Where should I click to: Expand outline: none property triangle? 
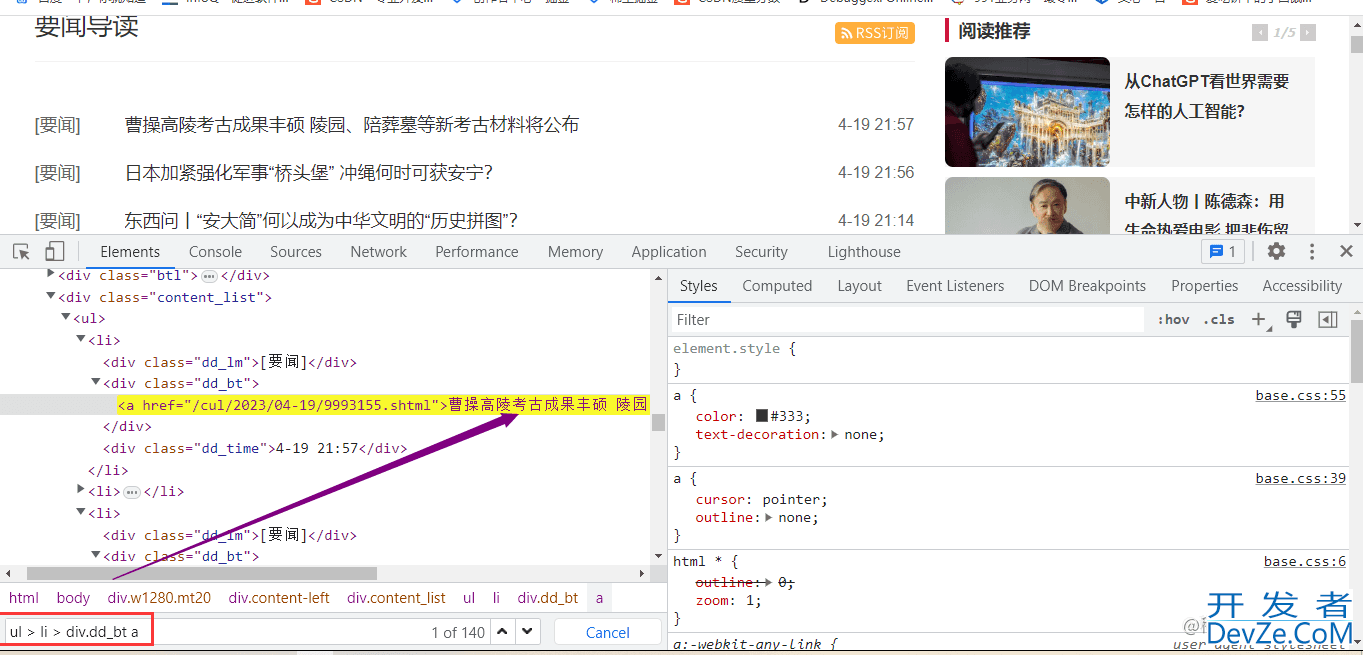769,518
